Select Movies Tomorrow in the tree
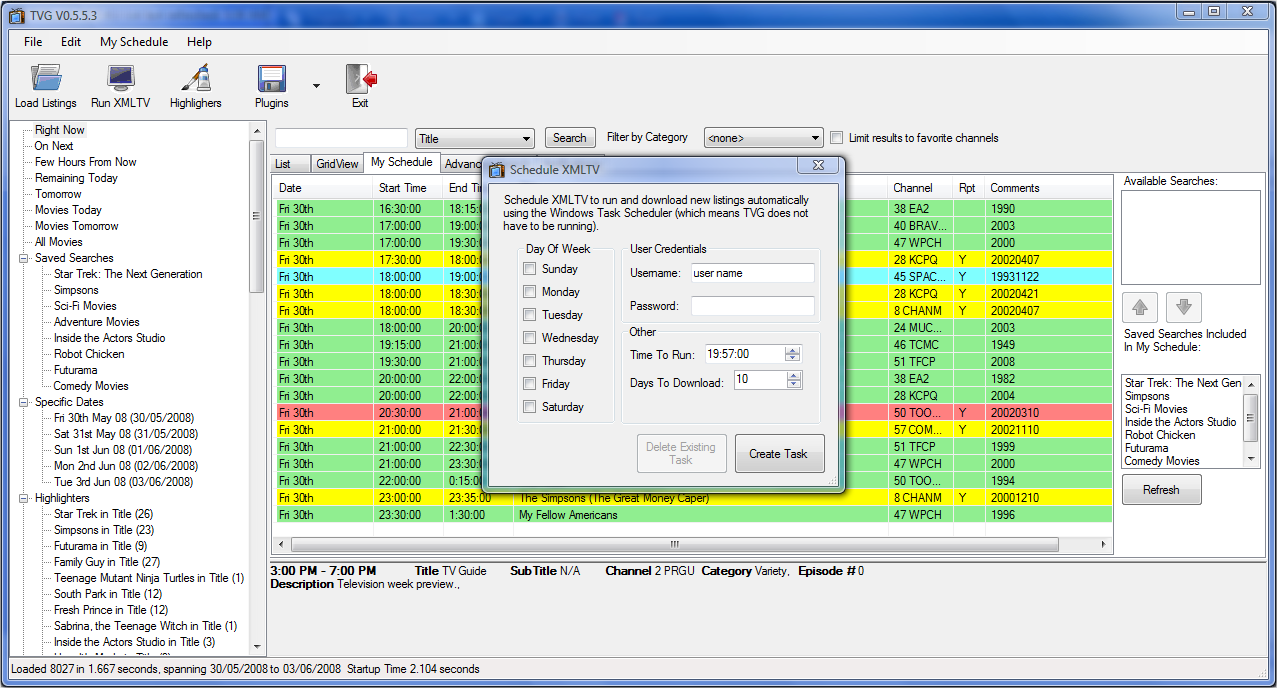Viewport: 1277px width, 688px height. 77,226
